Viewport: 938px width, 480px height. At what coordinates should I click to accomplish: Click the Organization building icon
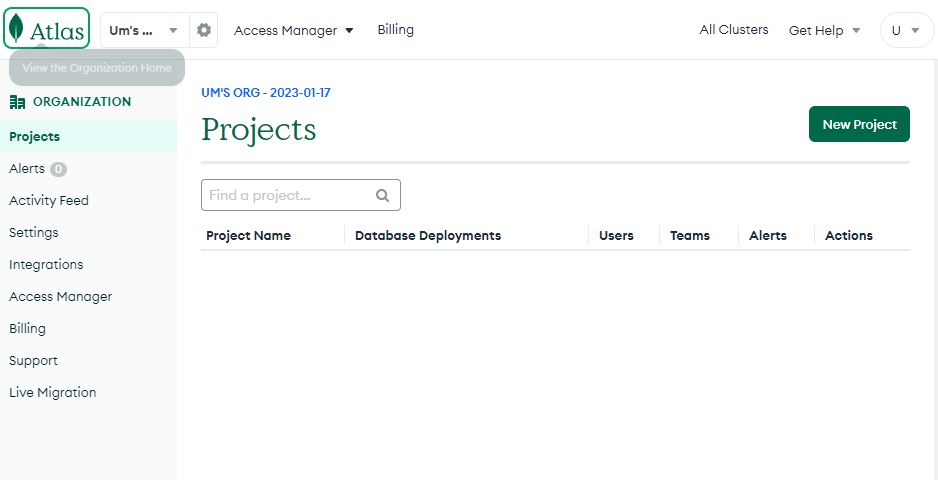point(17,102)
